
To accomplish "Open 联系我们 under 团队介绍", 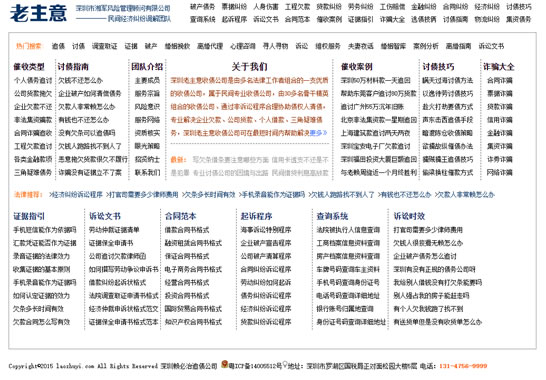I will 147,172.
